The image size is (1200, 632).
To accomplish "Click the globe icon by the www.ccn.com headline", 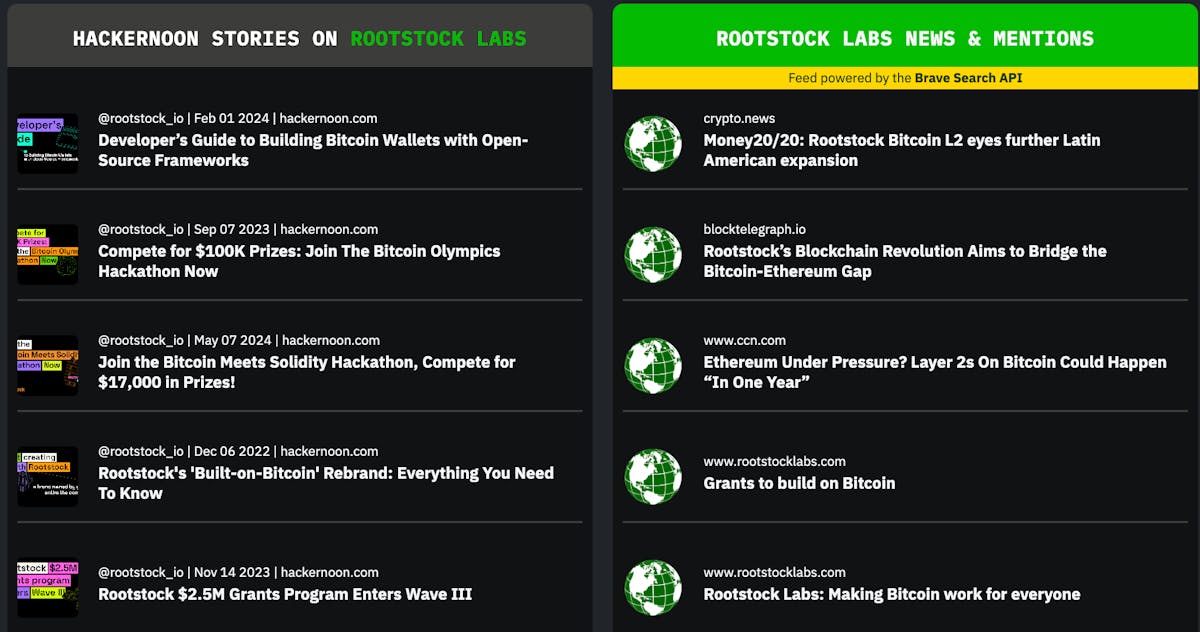I will coord(653,366).
